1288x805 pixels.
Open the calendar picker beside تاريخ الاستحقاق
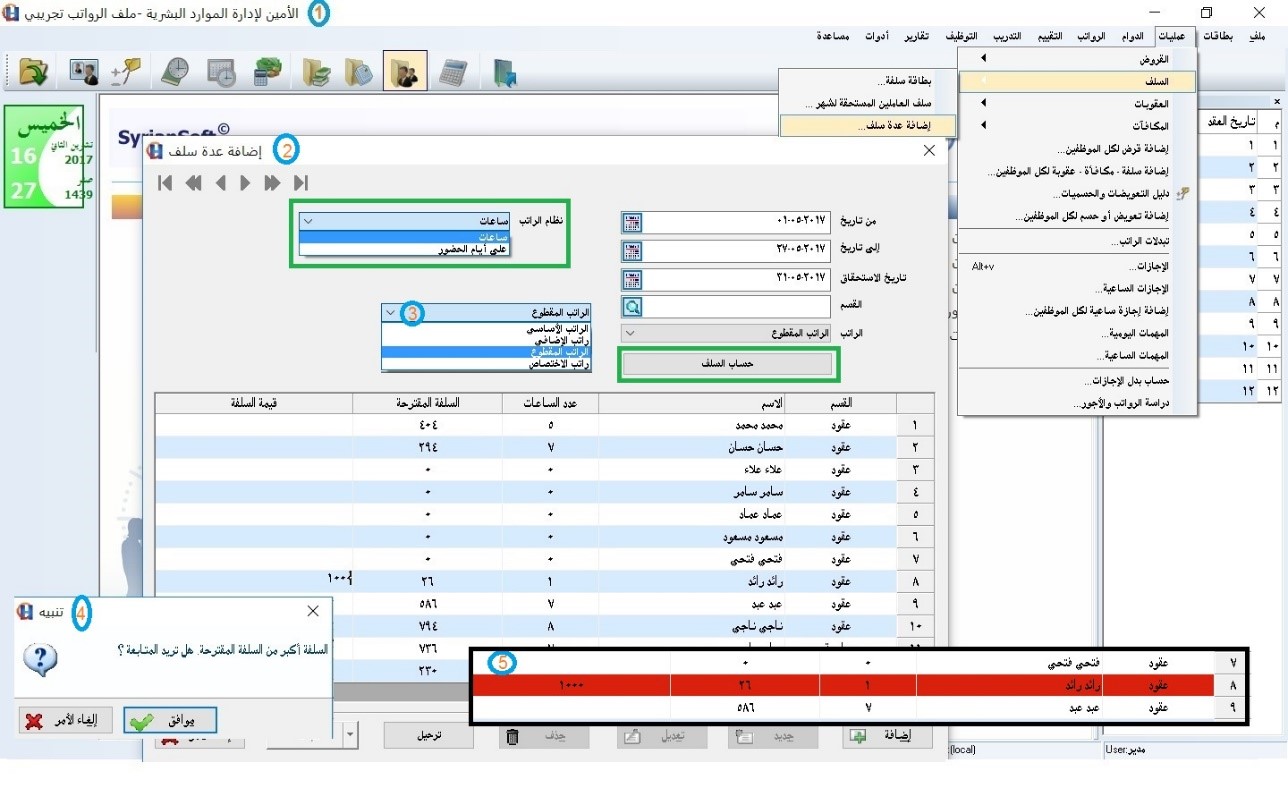(631, 279)
